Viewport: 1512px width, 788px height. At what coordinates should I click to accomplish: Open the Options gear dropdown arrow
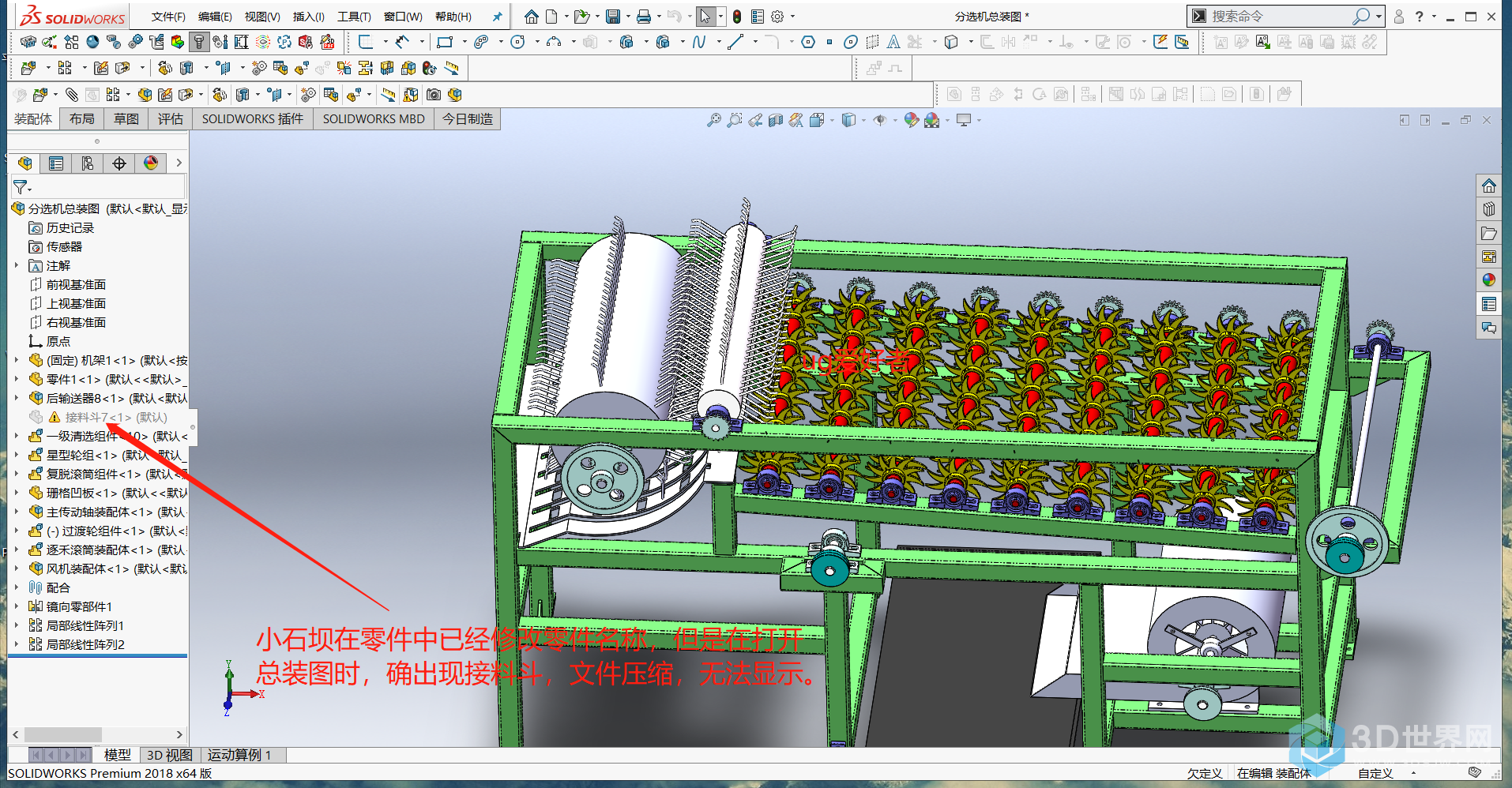pyautogui.click(x=792, y=17)
